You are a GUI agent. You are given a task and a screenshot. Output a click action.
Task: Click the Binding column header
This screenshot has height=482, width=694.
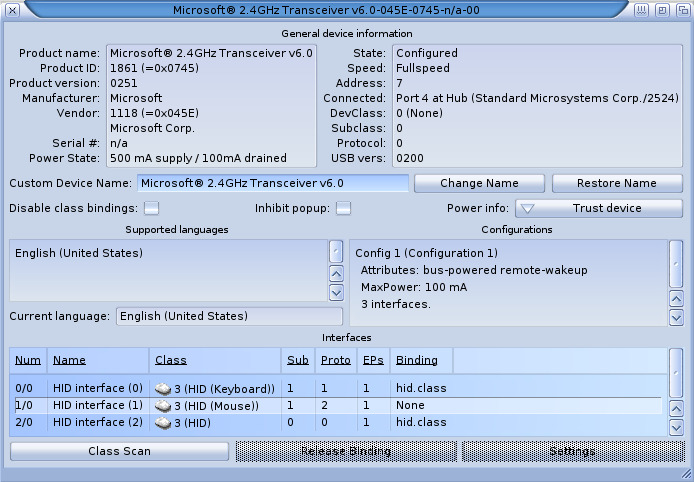[416, 360]
